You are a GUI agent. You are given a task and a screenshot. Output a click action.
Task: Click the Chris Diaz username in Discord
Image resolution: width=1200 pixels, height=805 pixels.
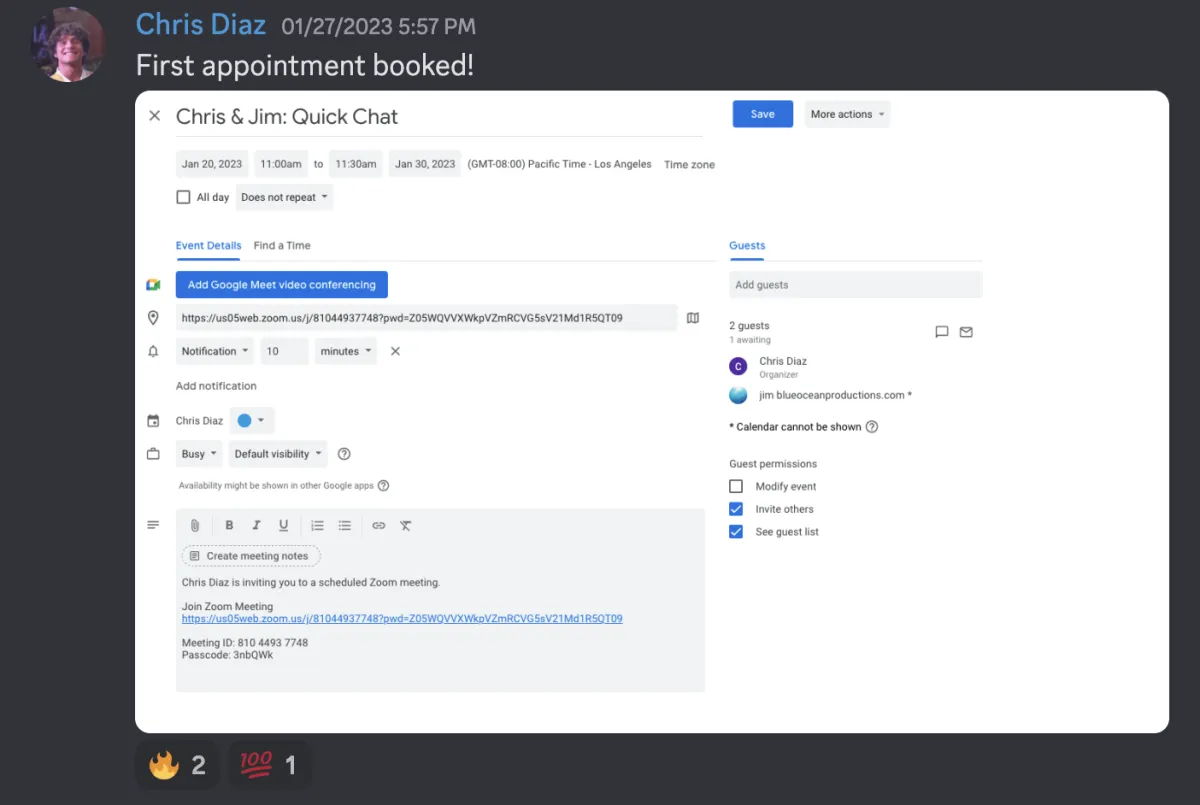tap(201, 25)
